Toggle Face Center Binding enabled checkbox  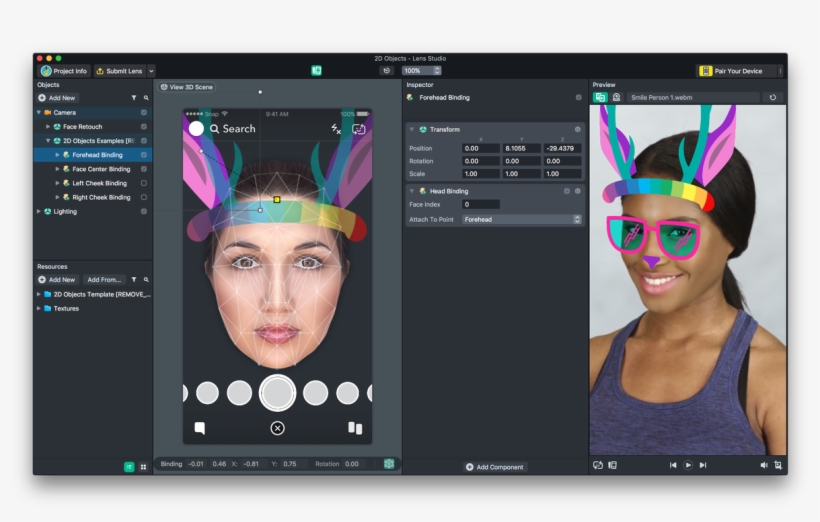144,169
